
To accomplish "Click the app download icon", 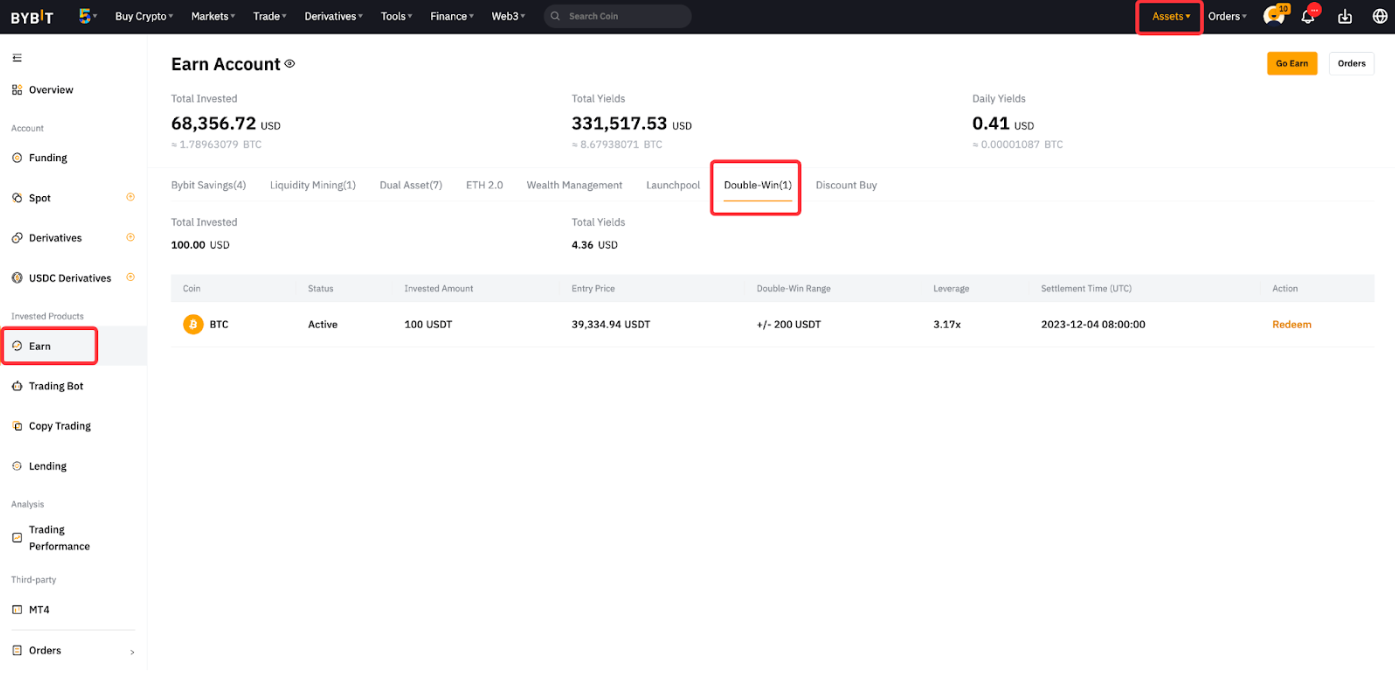I will (1345, 16).
